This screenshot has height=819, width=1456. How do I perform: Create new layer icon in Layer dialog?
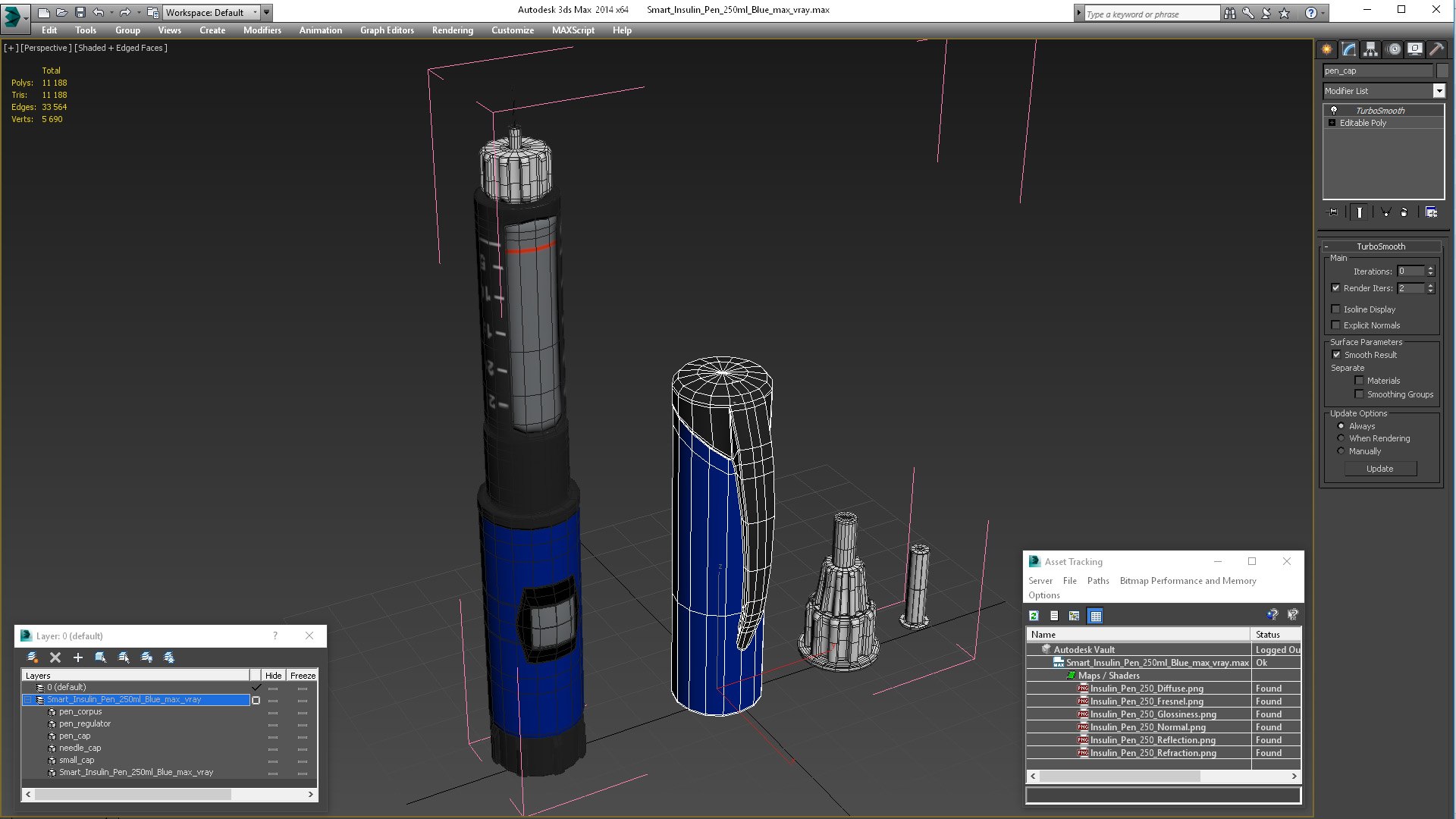point(33,657)
